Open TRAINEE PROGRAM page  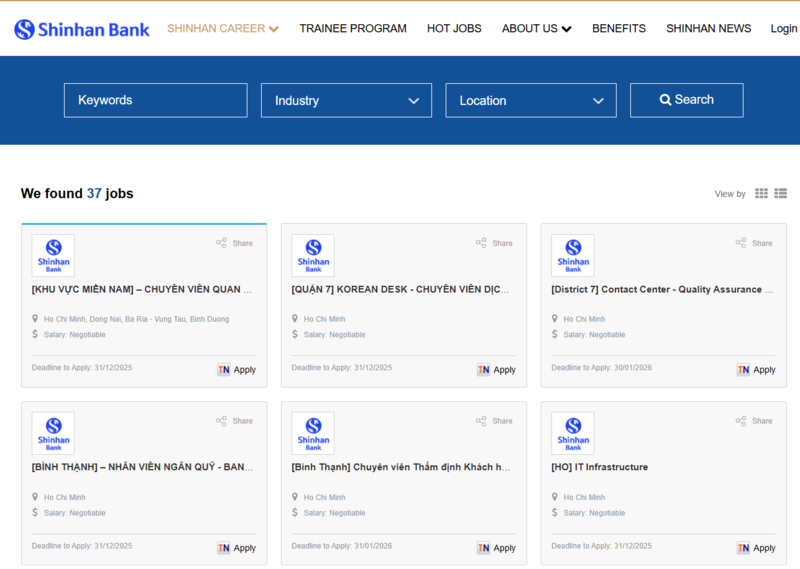click(x=353, y=29)
